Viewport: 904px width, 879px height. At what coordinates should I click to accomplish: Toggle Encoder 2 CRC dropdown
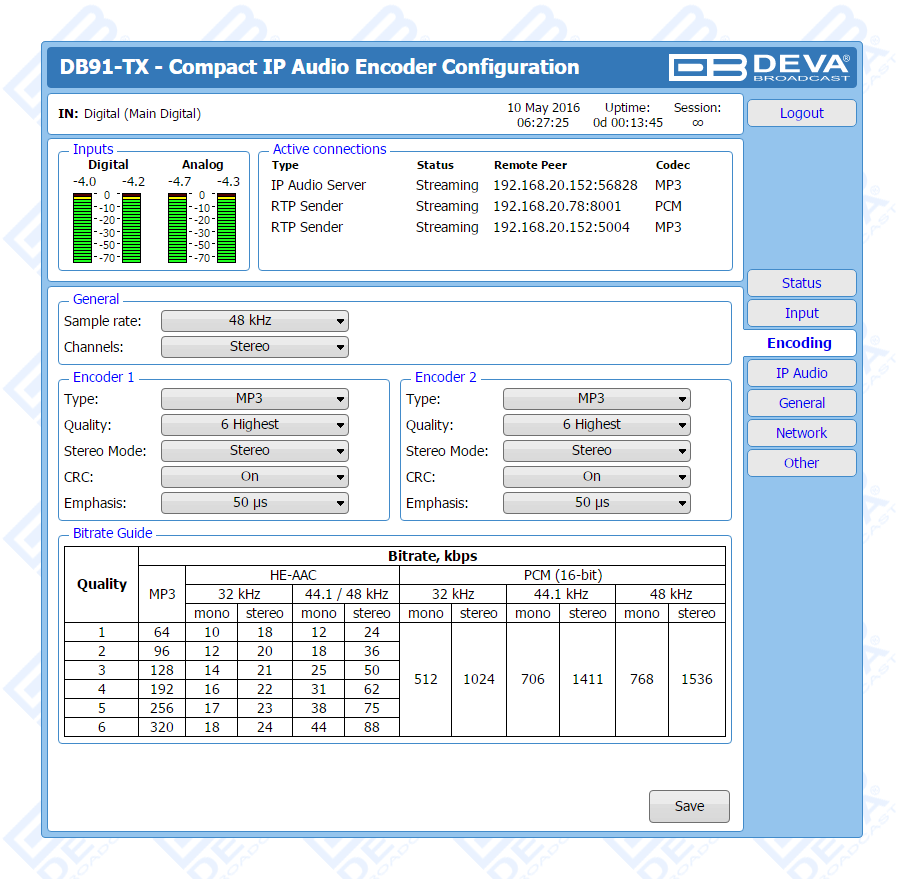click(596, 477)
